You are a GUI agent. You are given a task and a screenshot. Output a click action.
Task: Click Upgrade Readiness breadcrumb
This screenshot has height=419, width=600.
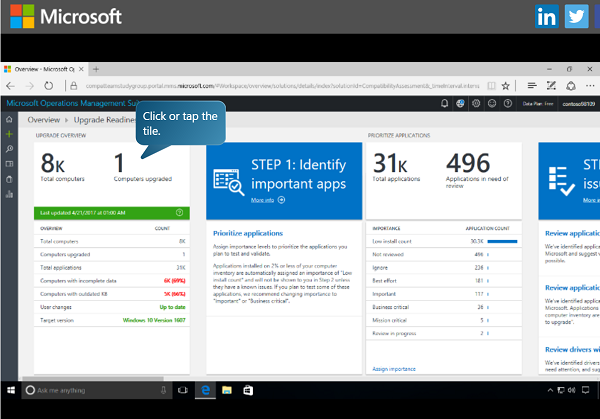104,120
